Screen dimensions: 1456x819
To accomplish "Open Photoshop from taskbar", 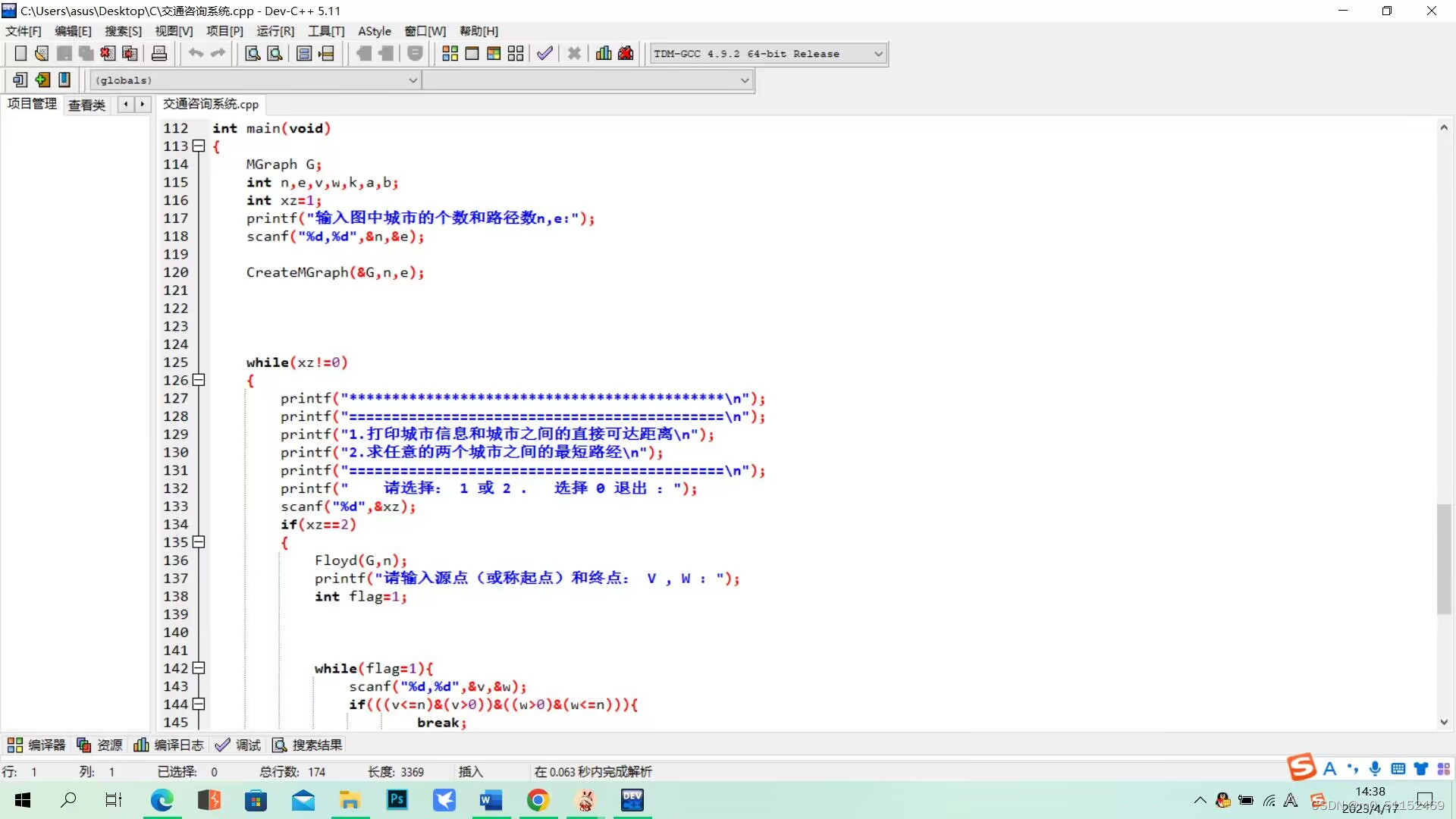I will click(397, 800).
